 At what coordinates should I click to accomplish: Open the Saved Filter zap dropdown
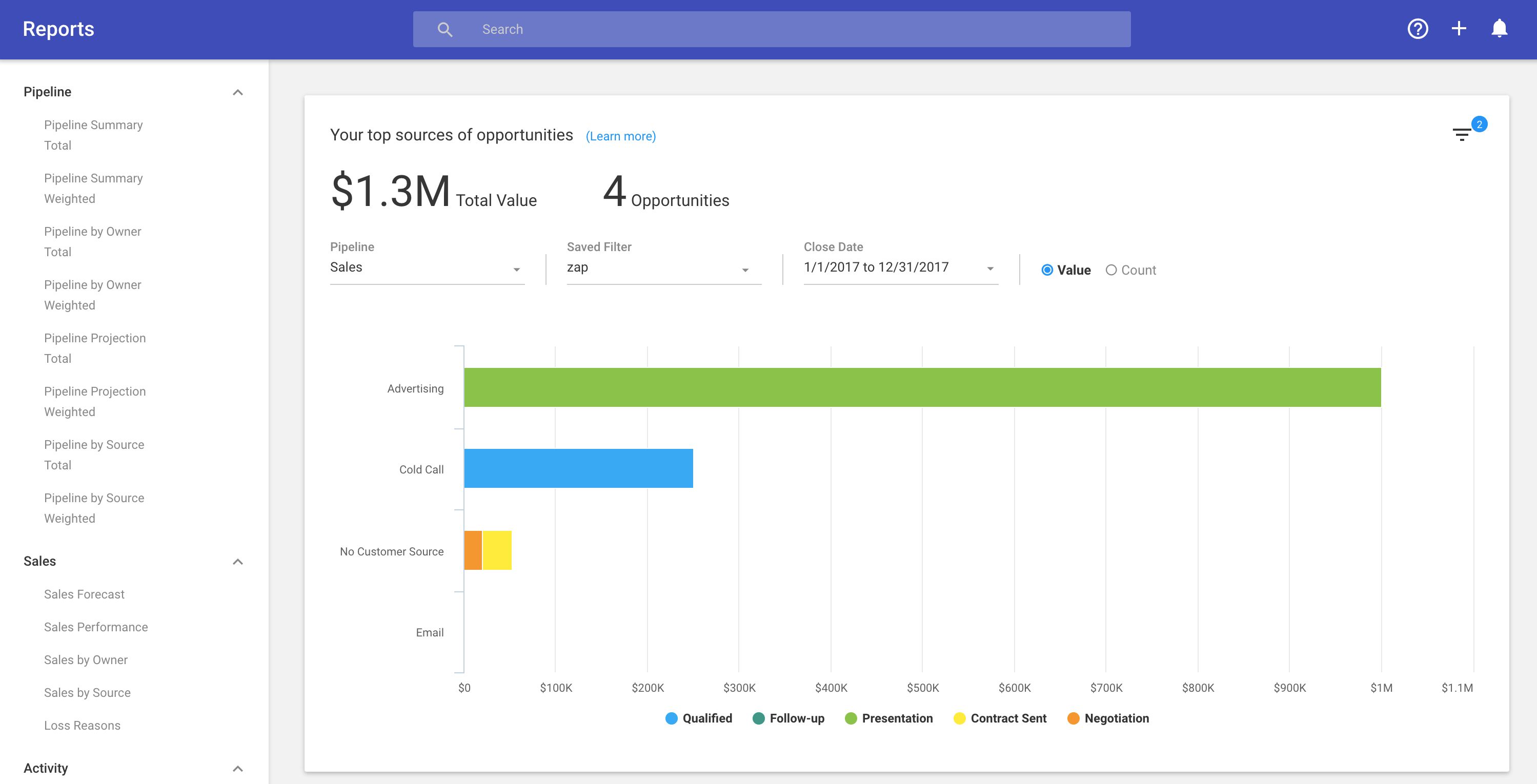tap(663, 267)
